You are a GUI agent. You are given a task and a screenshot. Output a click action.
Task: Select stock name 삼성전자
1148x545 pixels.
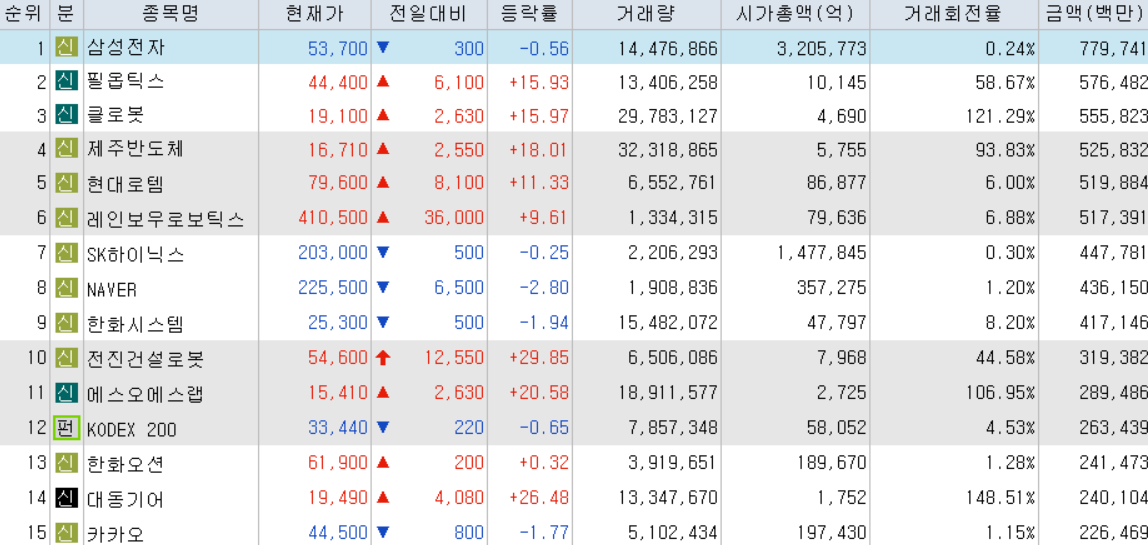[127, 48]
